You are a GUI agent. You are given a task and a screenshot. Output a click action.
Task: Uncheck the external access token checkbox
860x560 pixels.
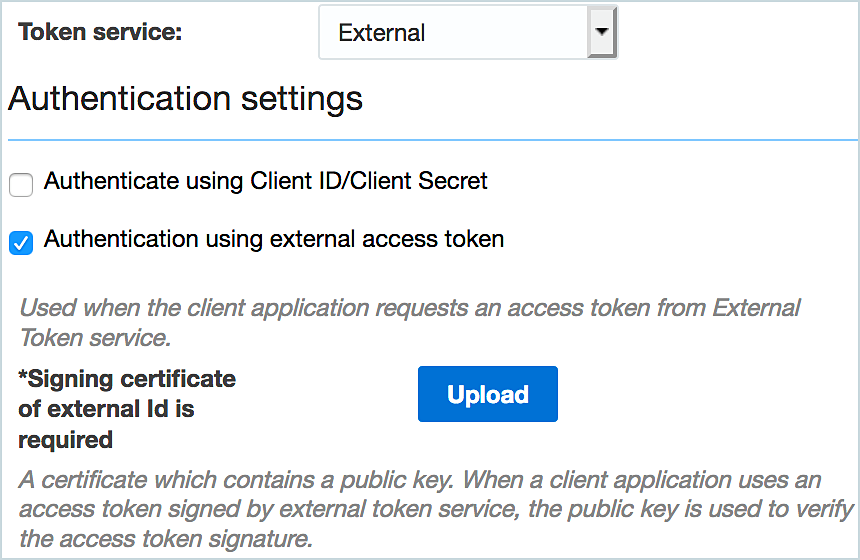click(21, 243)
